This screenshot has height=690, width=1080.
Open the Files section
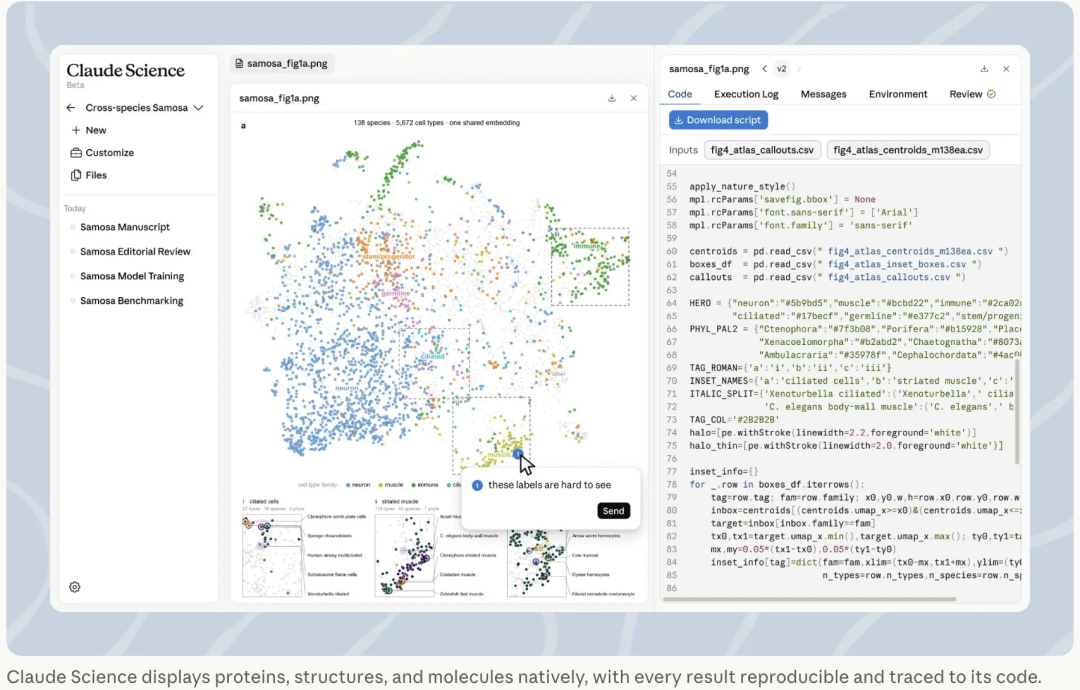[89, 176]
